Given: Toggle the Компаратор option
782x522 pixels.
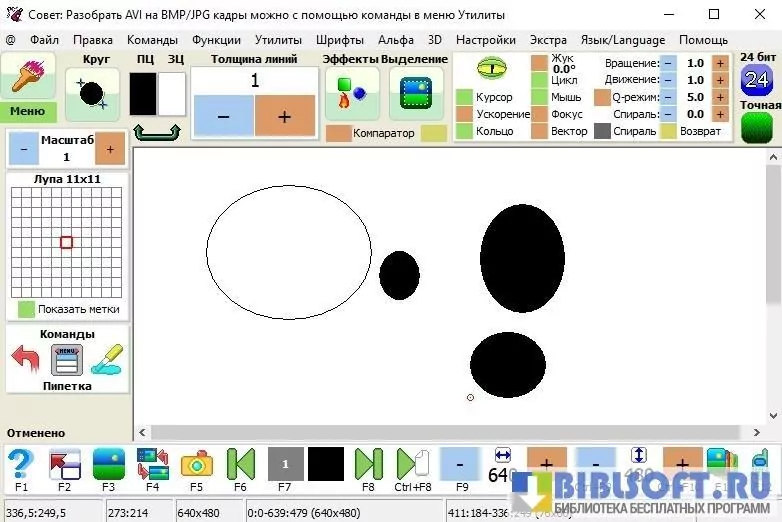Looking at the screenshot, I should (x=339, y=133).
